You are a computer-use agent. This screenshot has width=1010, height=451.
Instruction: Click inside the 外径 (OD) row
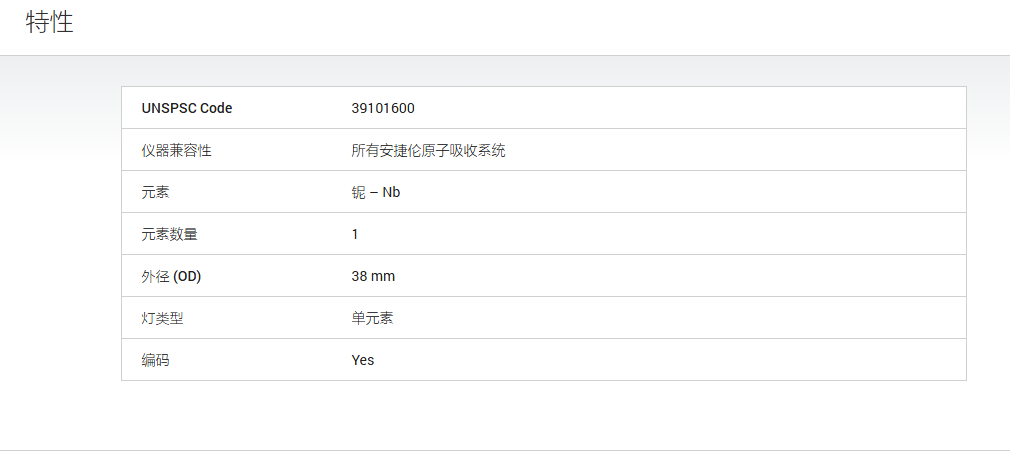pyautogui.click(x=544, y=276)
